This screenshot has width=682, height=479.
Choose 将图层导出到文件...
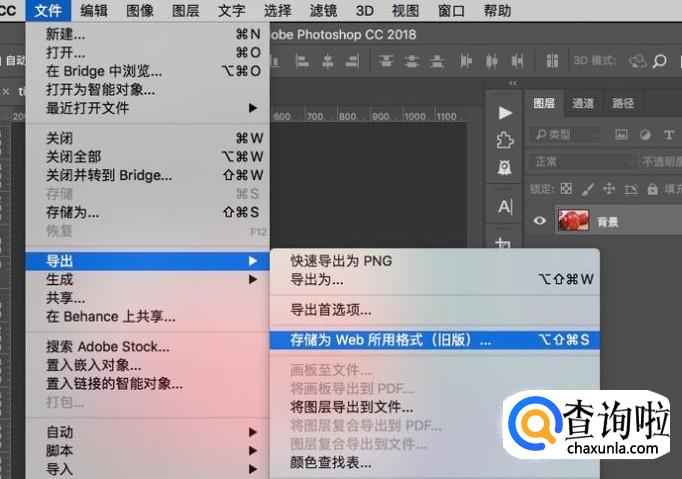(435, 407)
